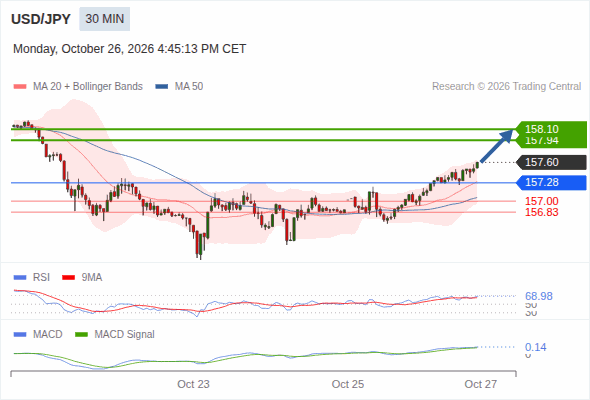Viewport: 590px width, 400px height.
Task: Click the 30 MIN timeframe badge
Action: point(105,19)
